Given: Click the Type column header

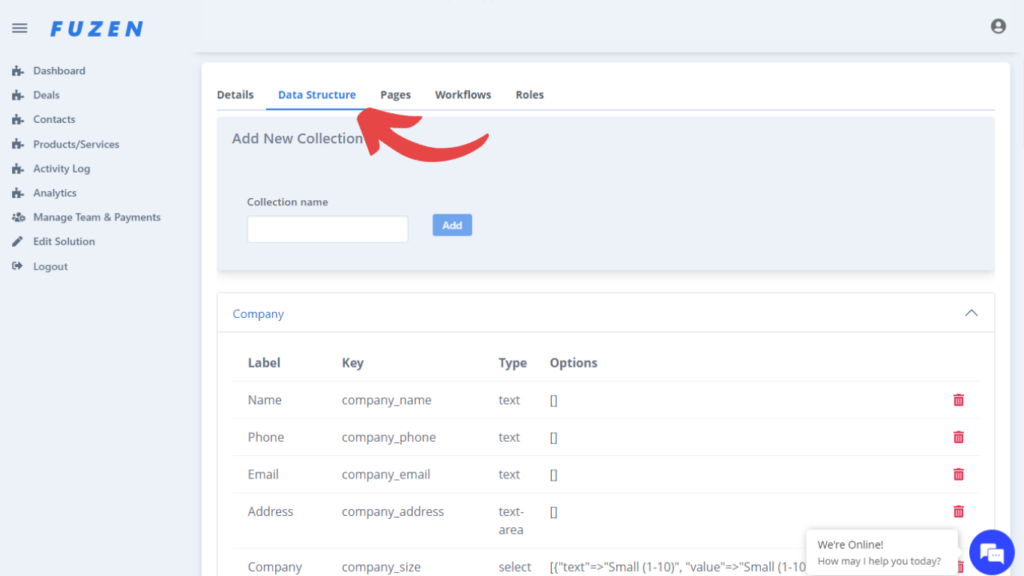Looking at the screenshot, I should click(x=513, y=362).
